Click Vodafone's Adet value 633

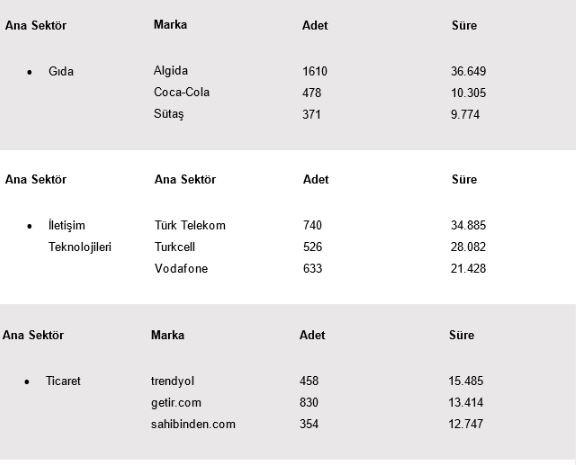click(x=312, y=268)
